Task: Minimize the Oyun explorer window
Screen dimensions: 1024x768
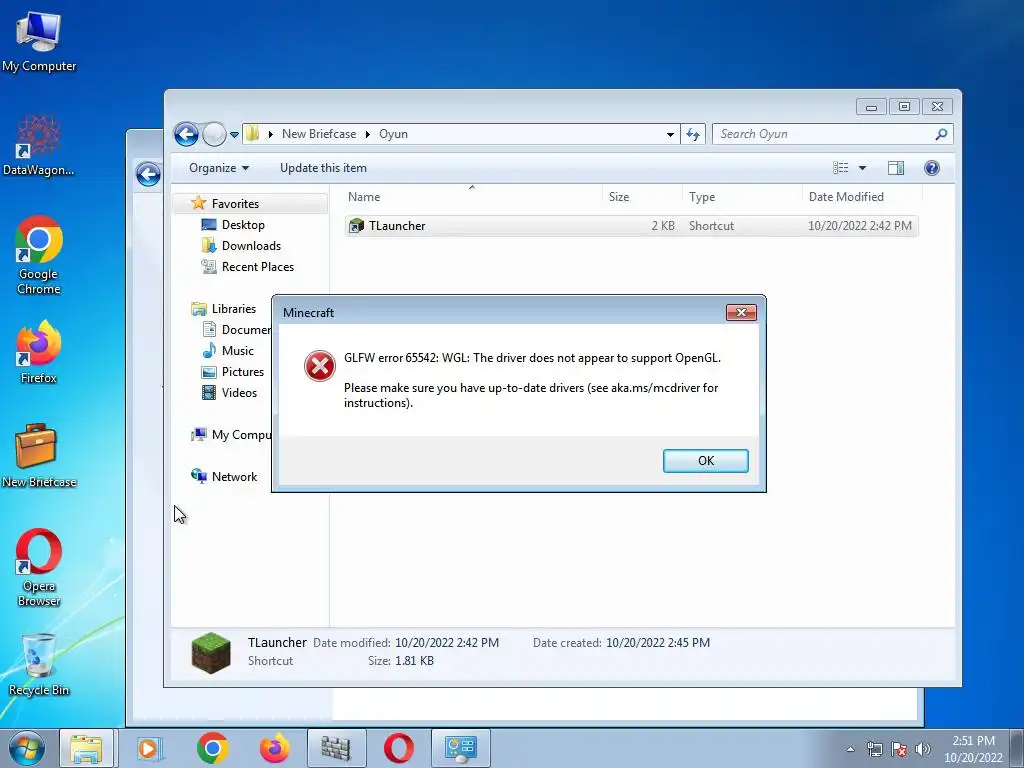Action: tap(871, 106)
